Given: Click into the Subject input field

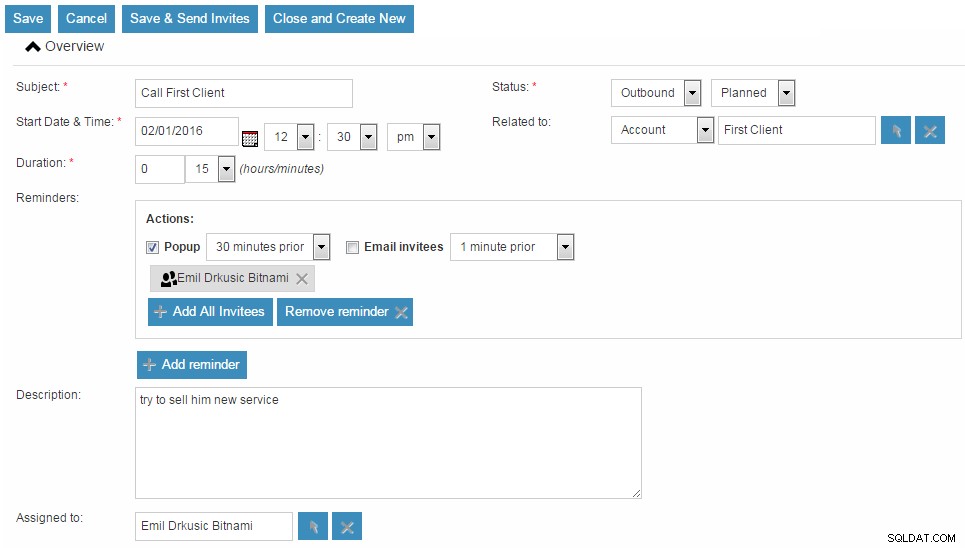Looking at the screenshot, I should (244, 93).
